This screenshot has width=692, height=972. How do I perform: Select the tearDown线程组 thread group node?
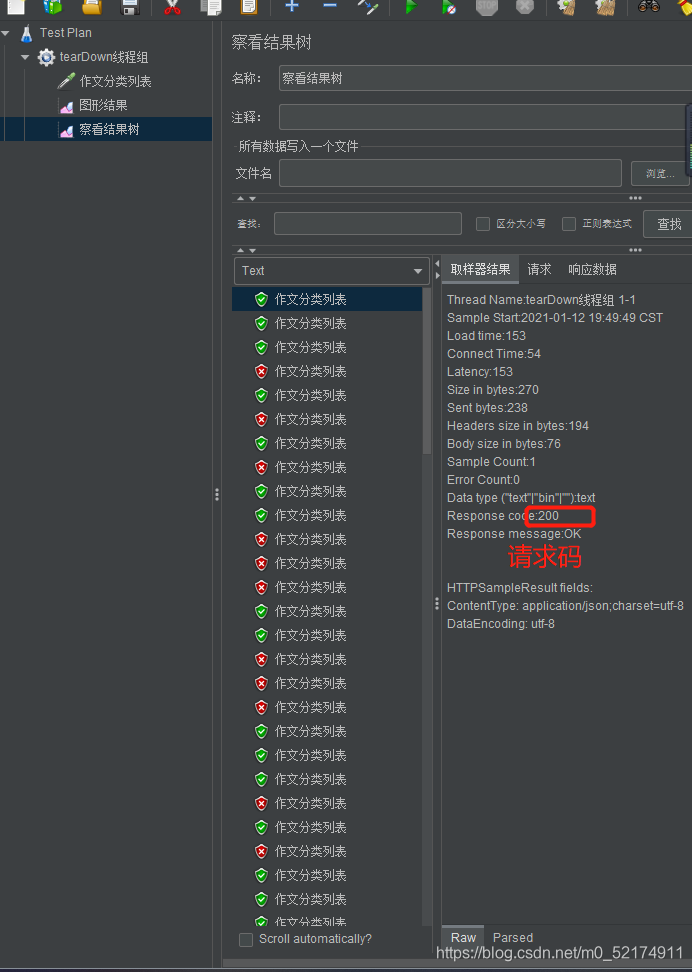point(104,57)
